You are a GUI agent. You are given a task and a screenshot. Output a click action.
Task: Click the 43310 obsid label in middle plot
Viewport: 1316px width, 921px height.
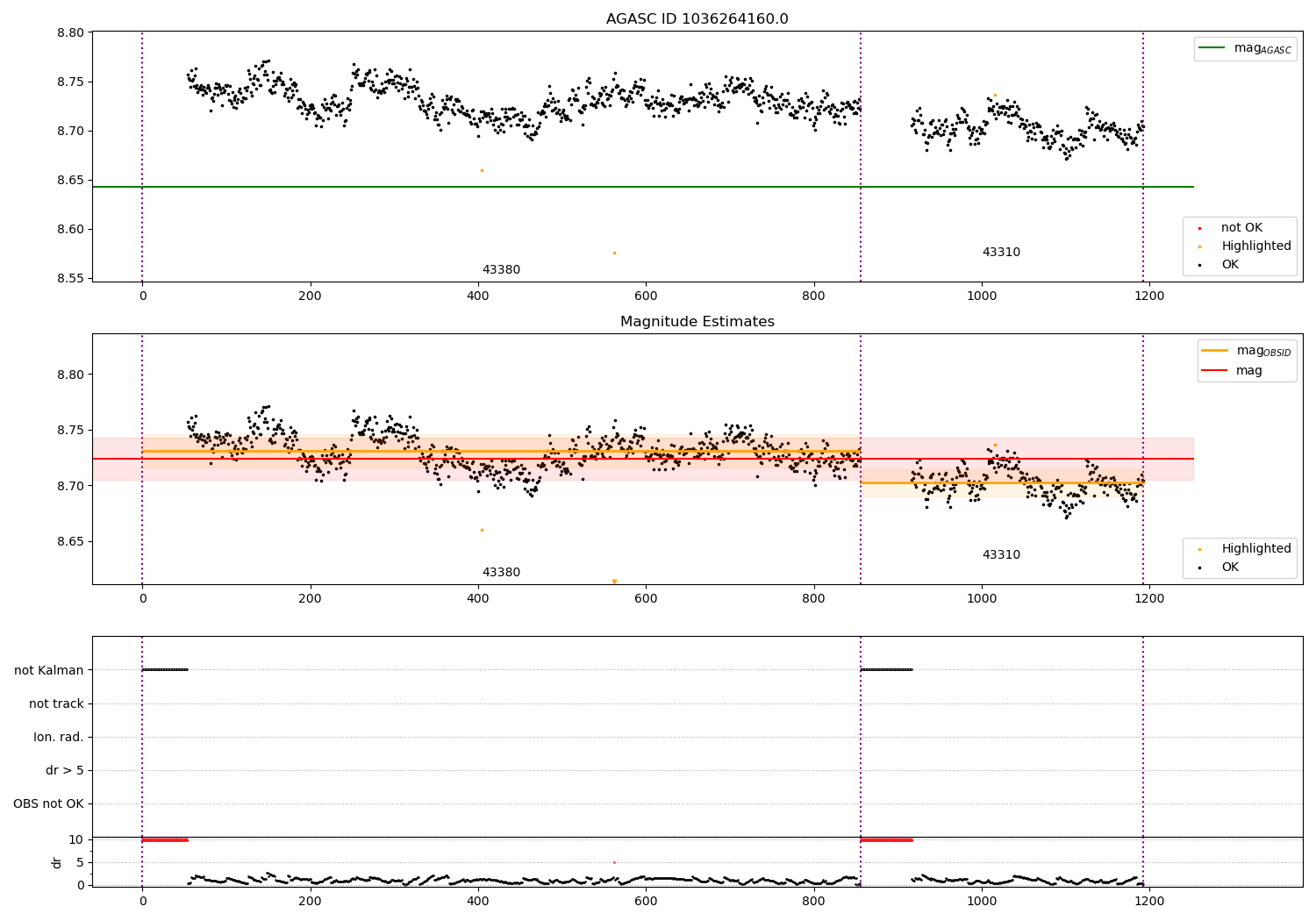[x=1001, y=555]
